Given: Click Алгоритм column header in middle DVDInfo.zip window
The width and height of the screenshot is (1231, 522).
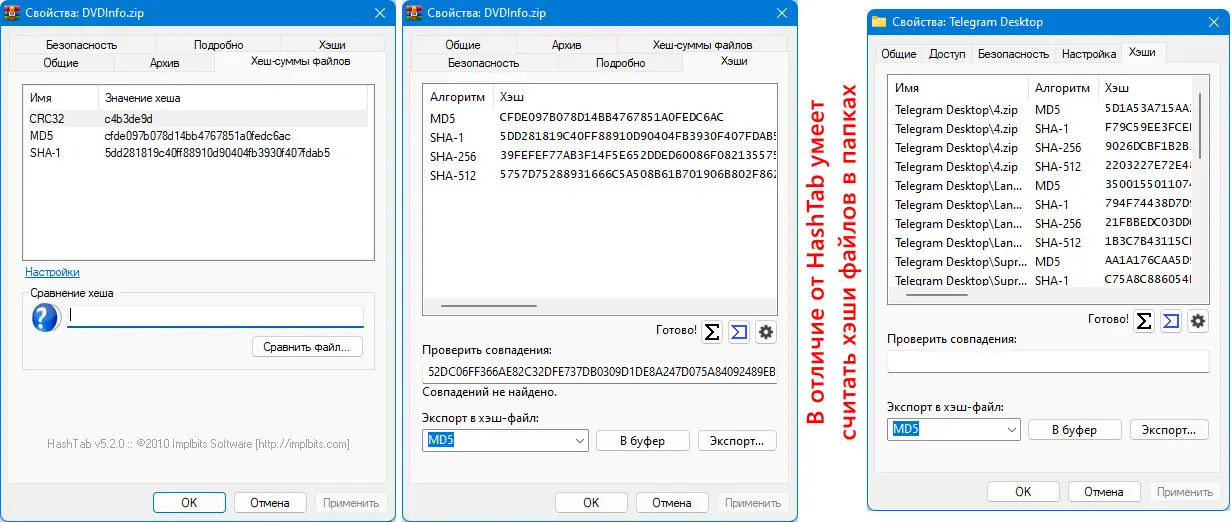Looking at the screenshot, I should [458, 97].
